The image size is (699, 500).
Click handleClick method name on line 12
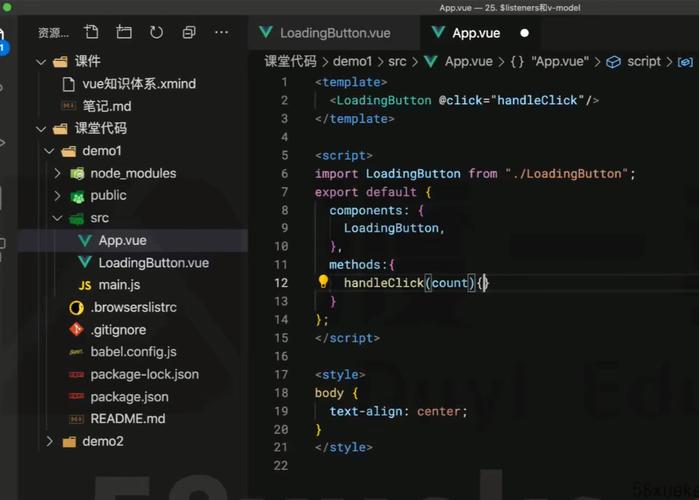point(384,283)
